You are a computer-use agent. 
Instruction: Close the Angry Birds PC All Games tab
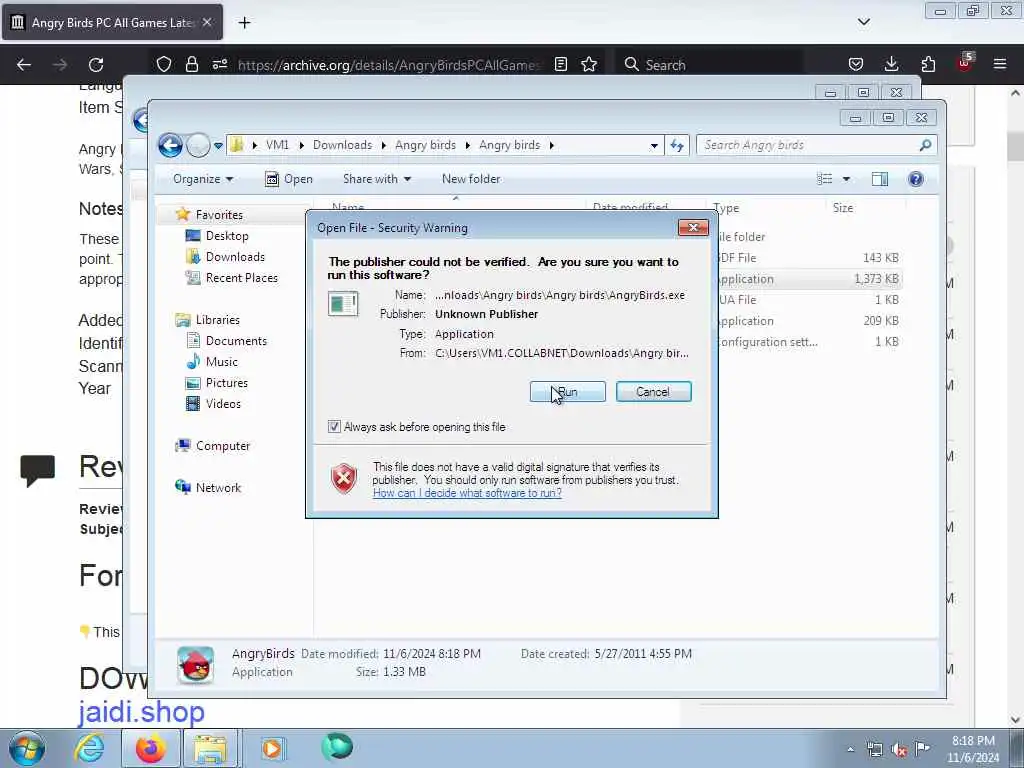click(x=207, y=22)
